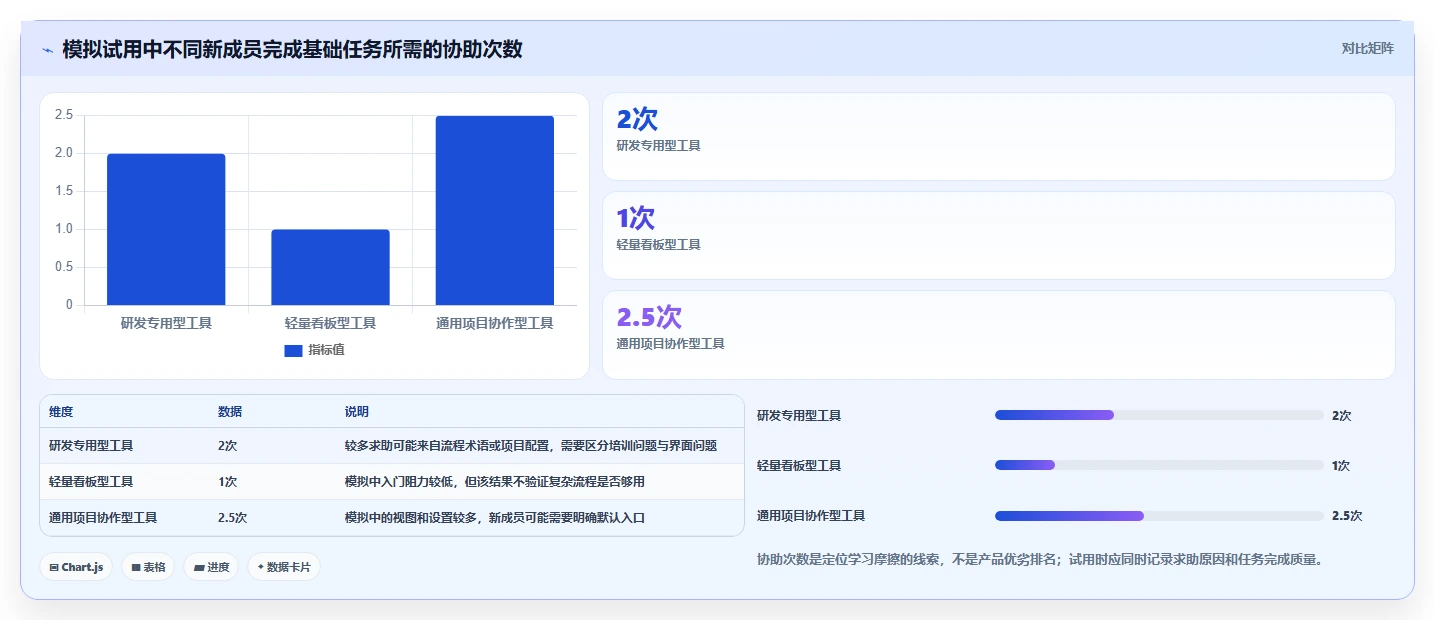Click the 轻量看板型工具 progress bar
The height and width of the screenshot is (620, 1435).
(1159, 465)
